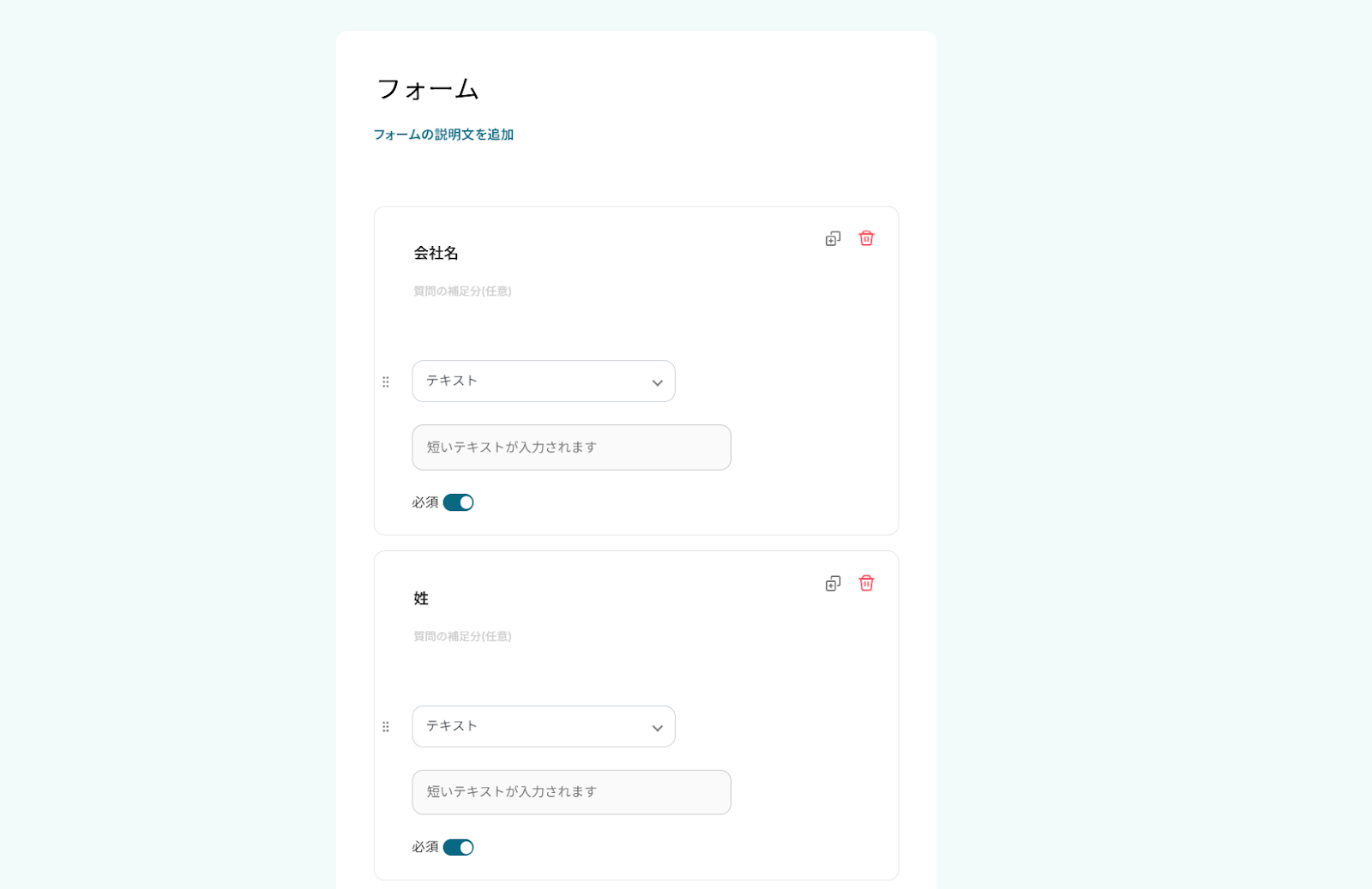Image resolution: width=1372 pixels, height=889 pixels.
Task: Grab the drag handle of 姓 question
Action: (x=386, y=727)
